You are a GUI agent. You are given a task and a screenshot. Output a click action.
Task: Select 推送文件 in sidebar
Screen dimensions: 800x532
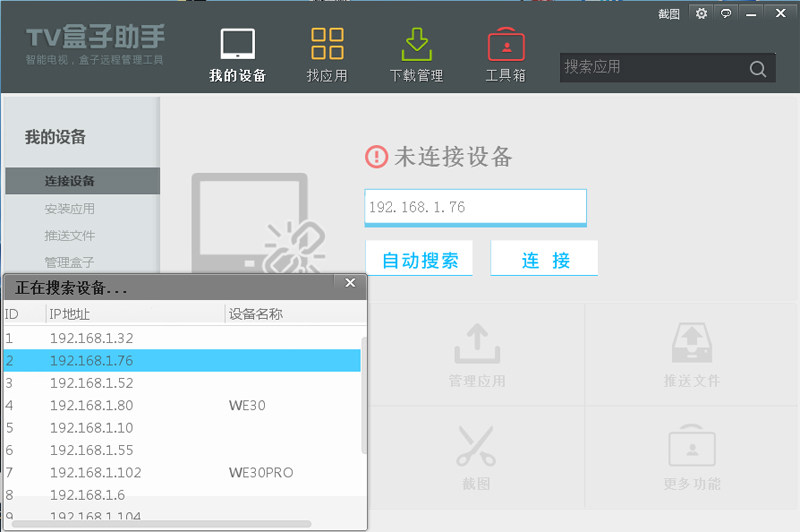click(x=70, y=236)
